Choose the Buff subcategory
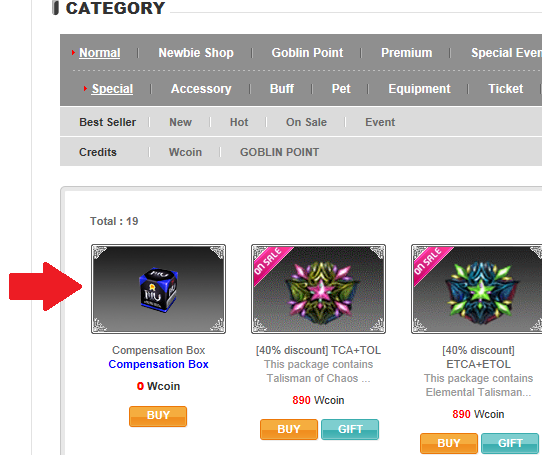Viewport: 557px width, 475px height. click(282, 88)
